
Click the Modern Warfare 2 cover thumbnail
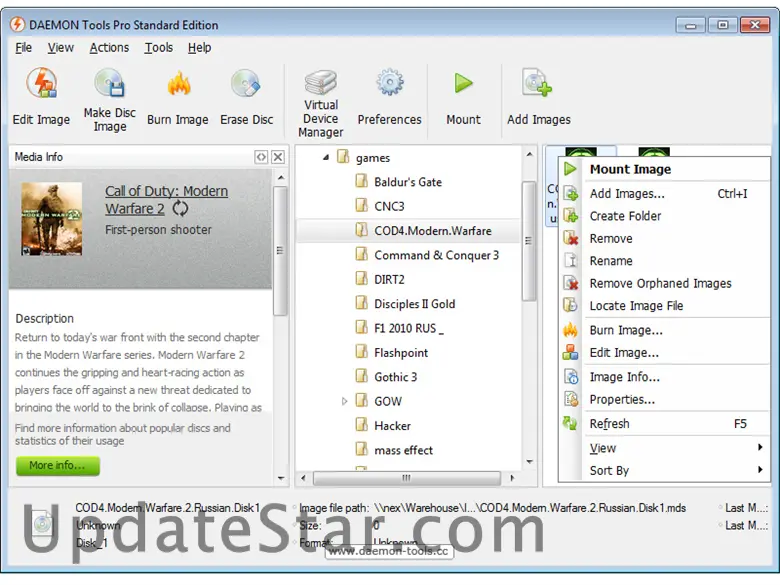[52, 219]
